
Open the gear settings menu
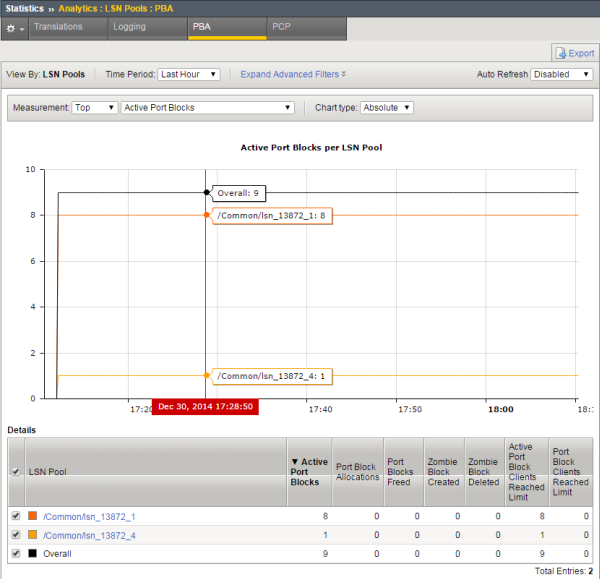click(14, 28)
